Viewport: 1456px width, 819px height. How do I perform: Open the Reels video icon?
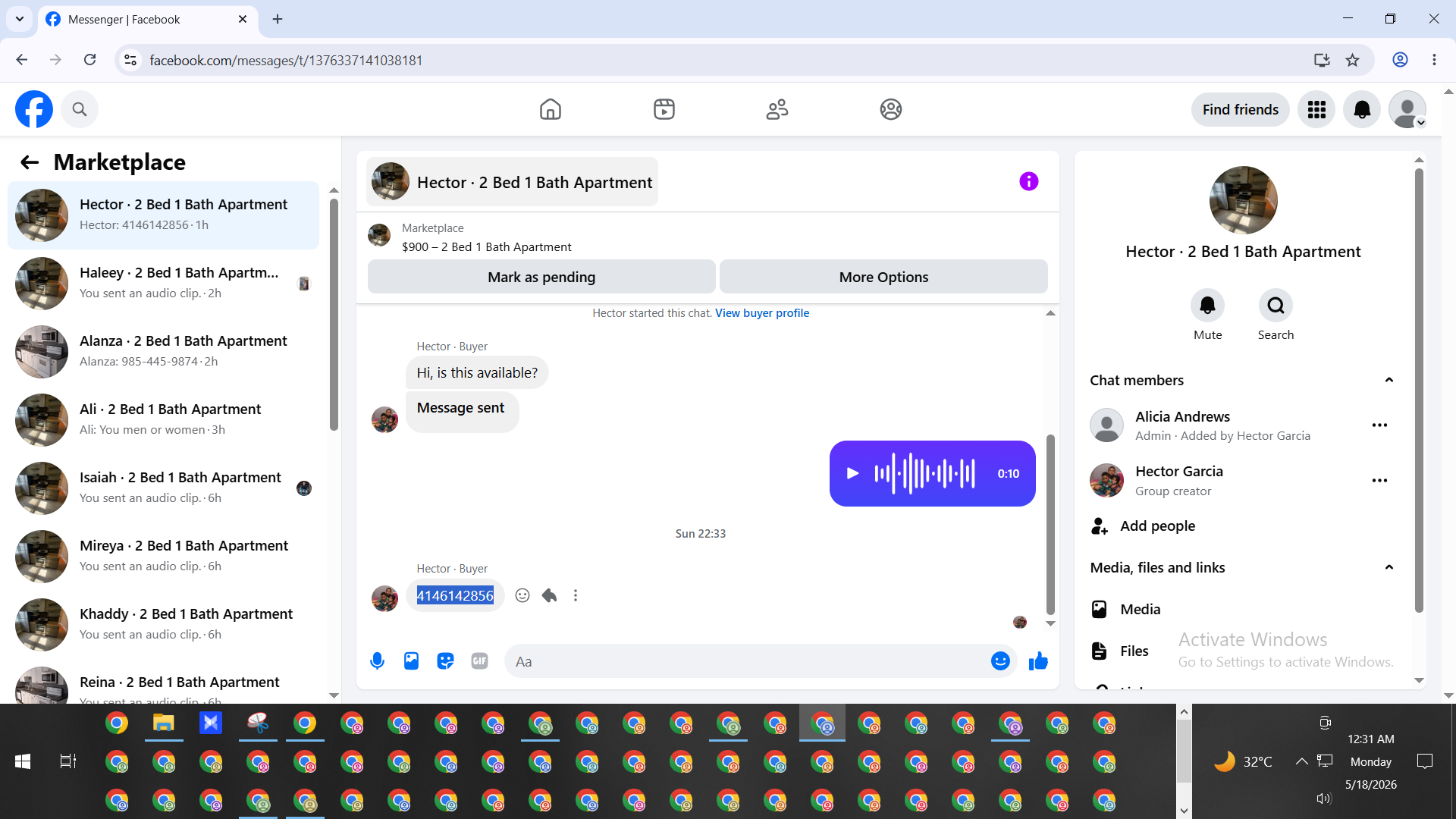[664, 109]
